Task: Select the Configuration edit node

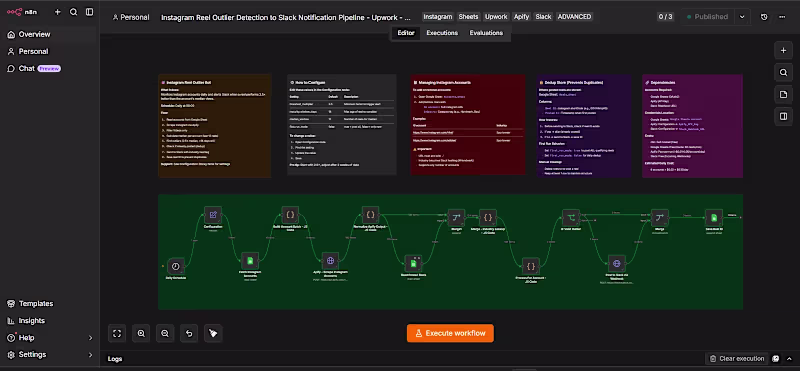Action: [x=213, y=215]
